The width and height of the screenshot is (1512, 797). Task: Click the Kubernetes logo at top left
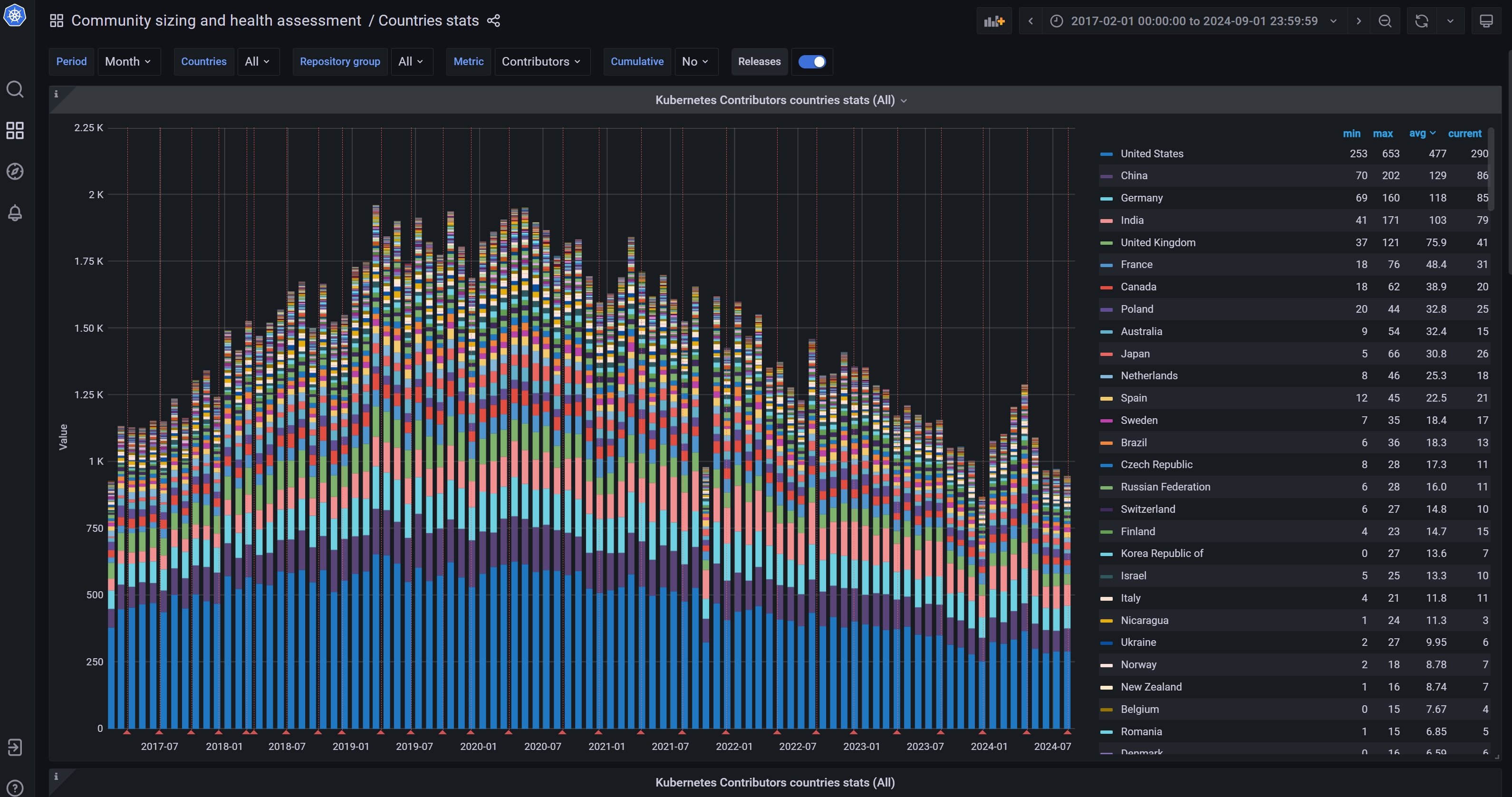click(16, 15)
